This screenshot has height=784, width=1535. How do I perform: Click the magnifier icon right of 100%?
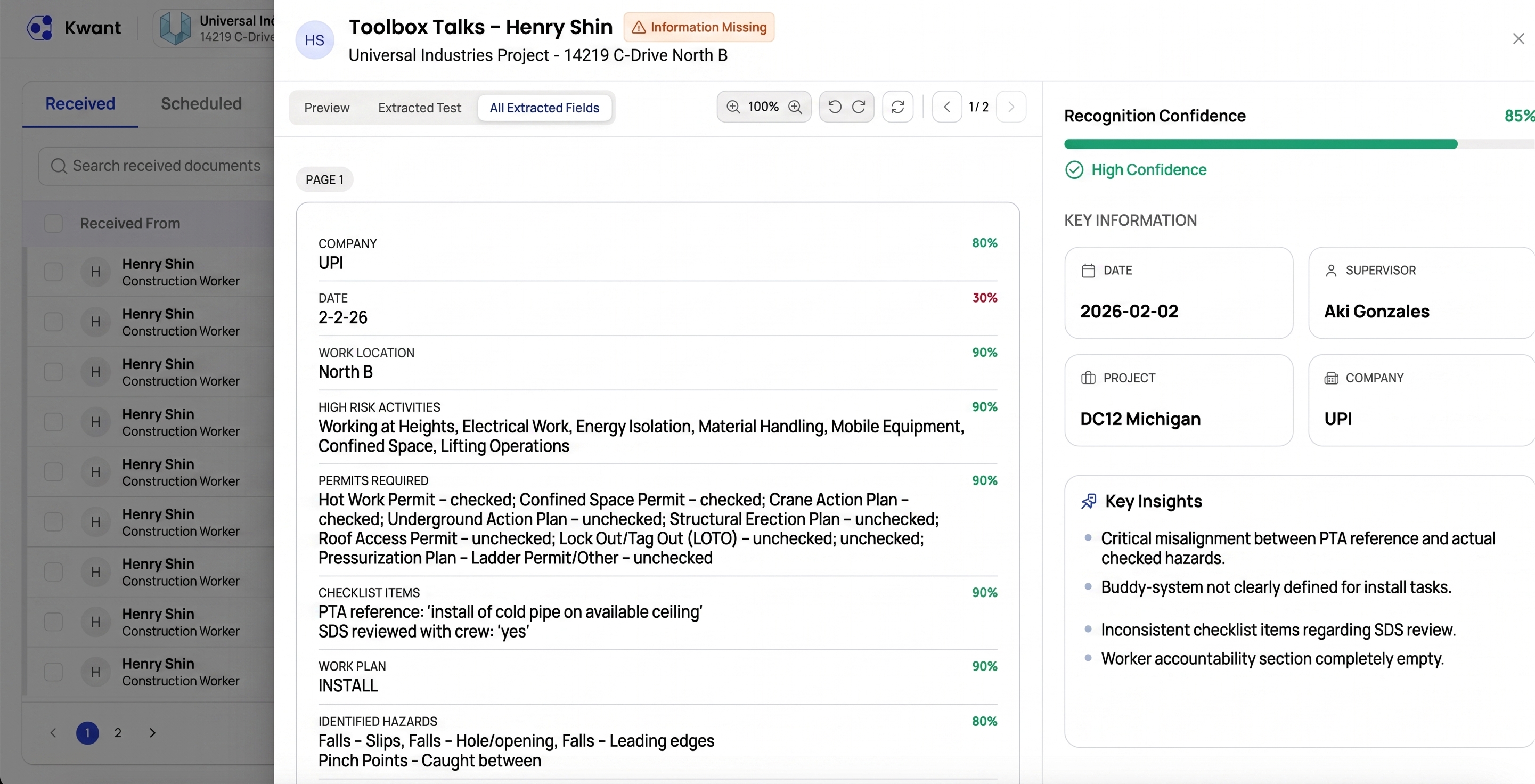tap(795, 107)
